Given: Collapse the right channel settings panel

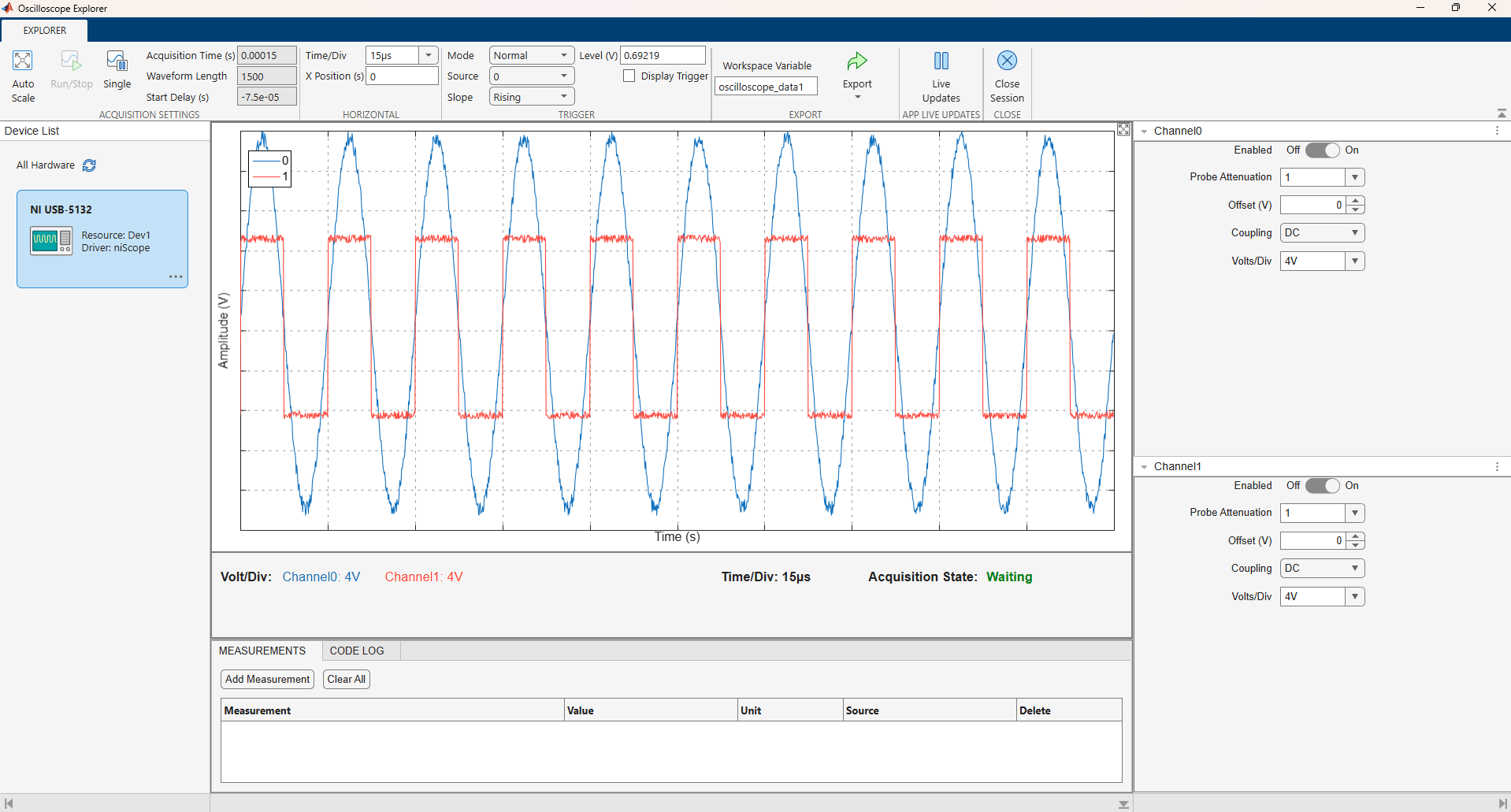Looking at the screenshot, I should pos(1502,804).
